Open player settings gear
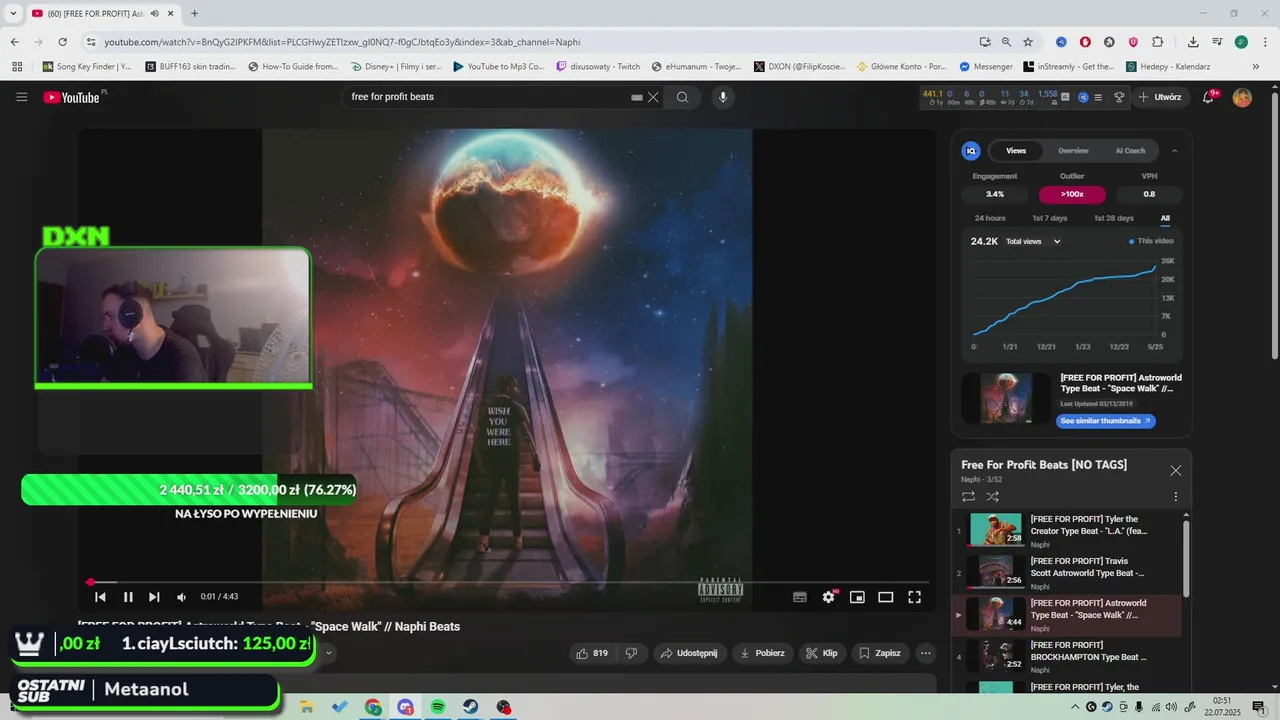 [x=829, y=597]
